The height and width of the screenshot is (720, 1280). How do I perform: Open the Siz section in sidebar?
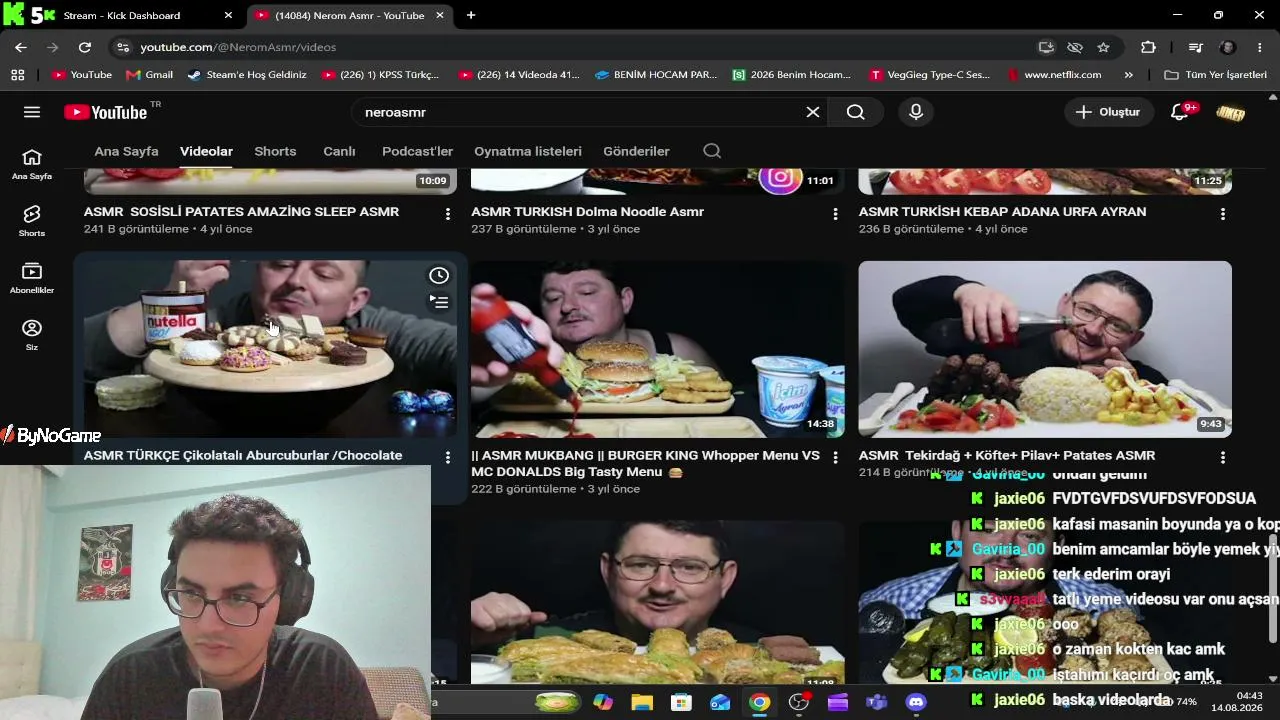(32, 335)
